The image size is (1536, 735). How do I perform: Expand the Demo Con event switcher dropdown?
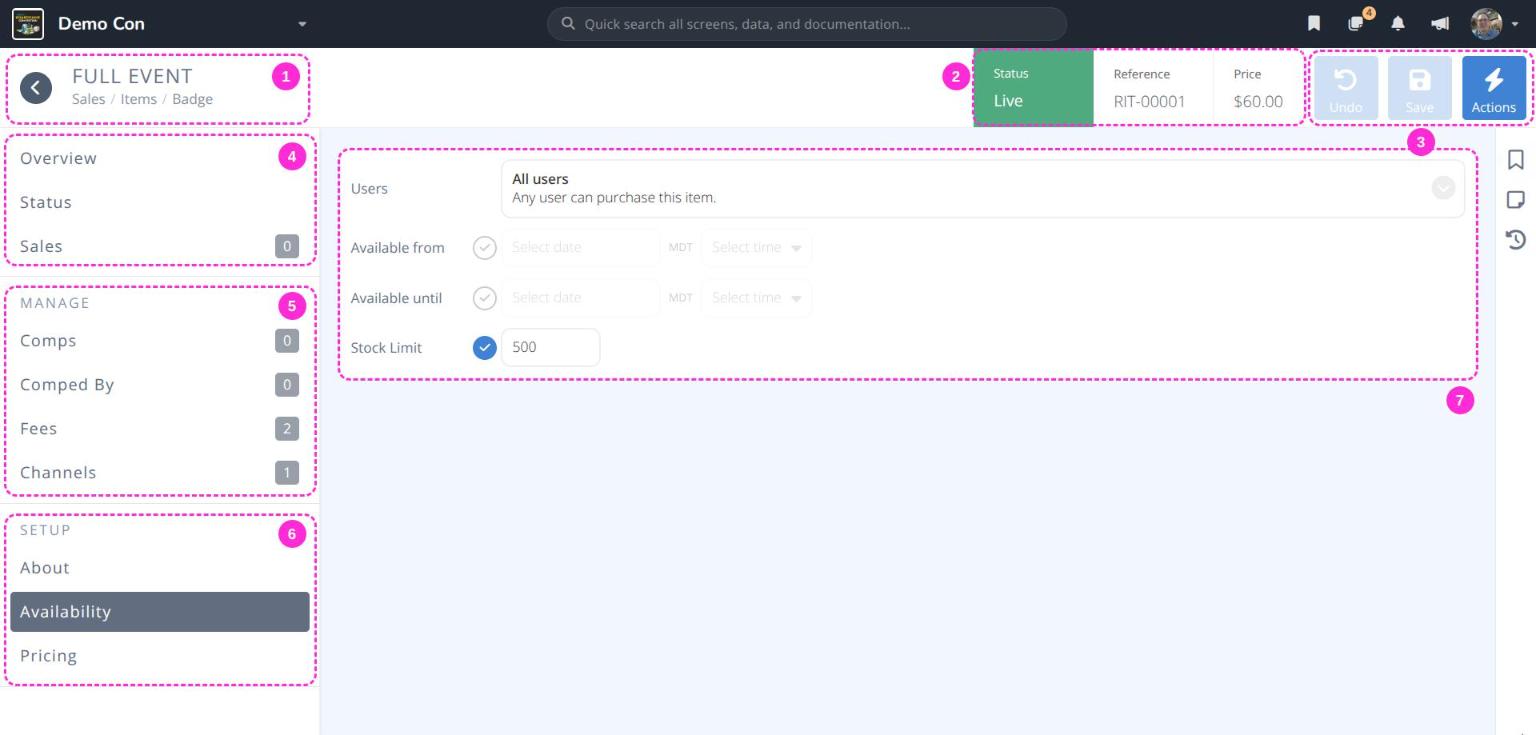tap(302, 24)
